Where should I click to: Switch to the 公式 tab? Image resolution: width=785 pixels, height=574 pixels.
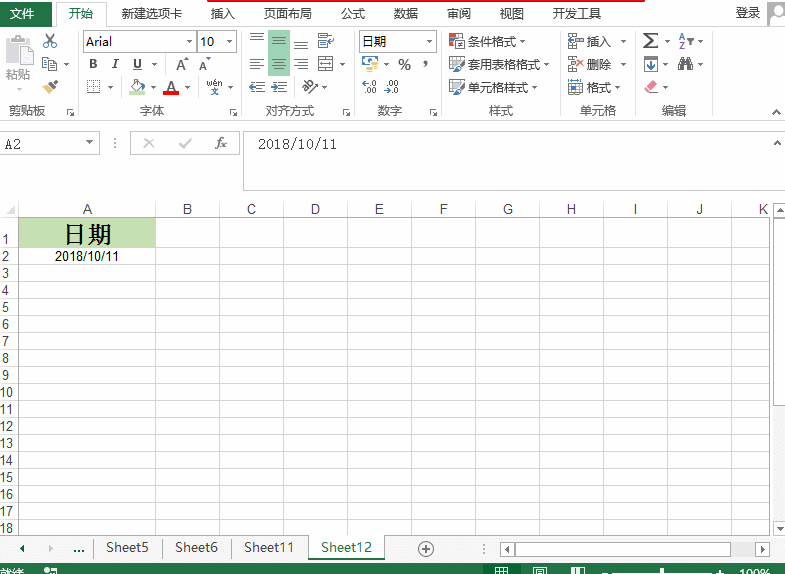[353, 14]
